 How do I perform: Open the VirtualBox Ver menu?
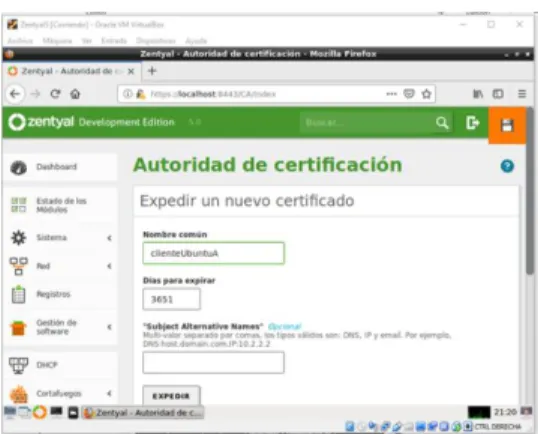pos(86,41)
